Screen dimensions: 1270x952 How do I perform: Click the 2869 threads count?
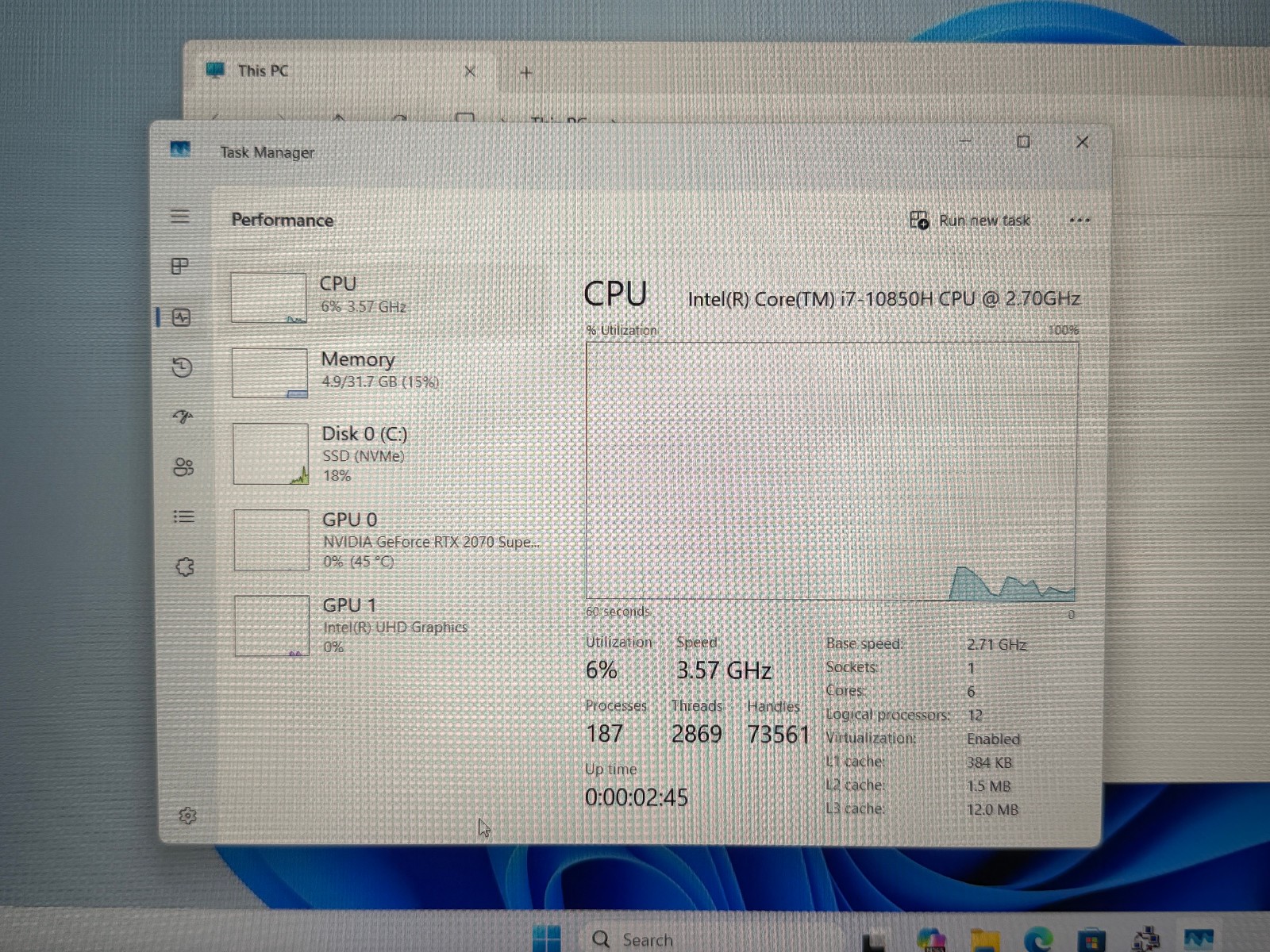tap(697, 734)
